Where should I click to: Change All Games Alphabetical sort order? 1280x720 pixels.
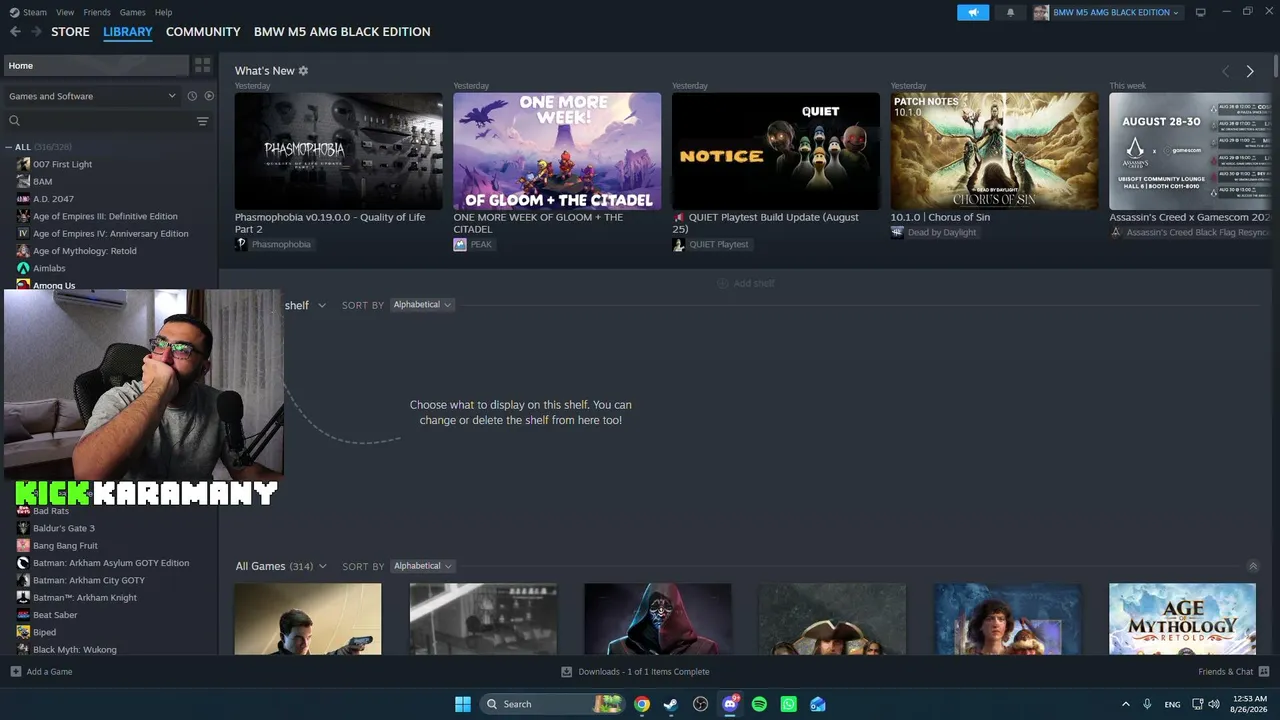point(422,566)
